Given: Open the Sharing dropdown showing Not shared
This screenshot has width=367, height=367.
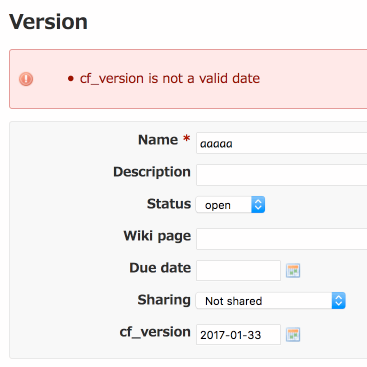Looking at the screenshot, I should [x=270, y=301].
